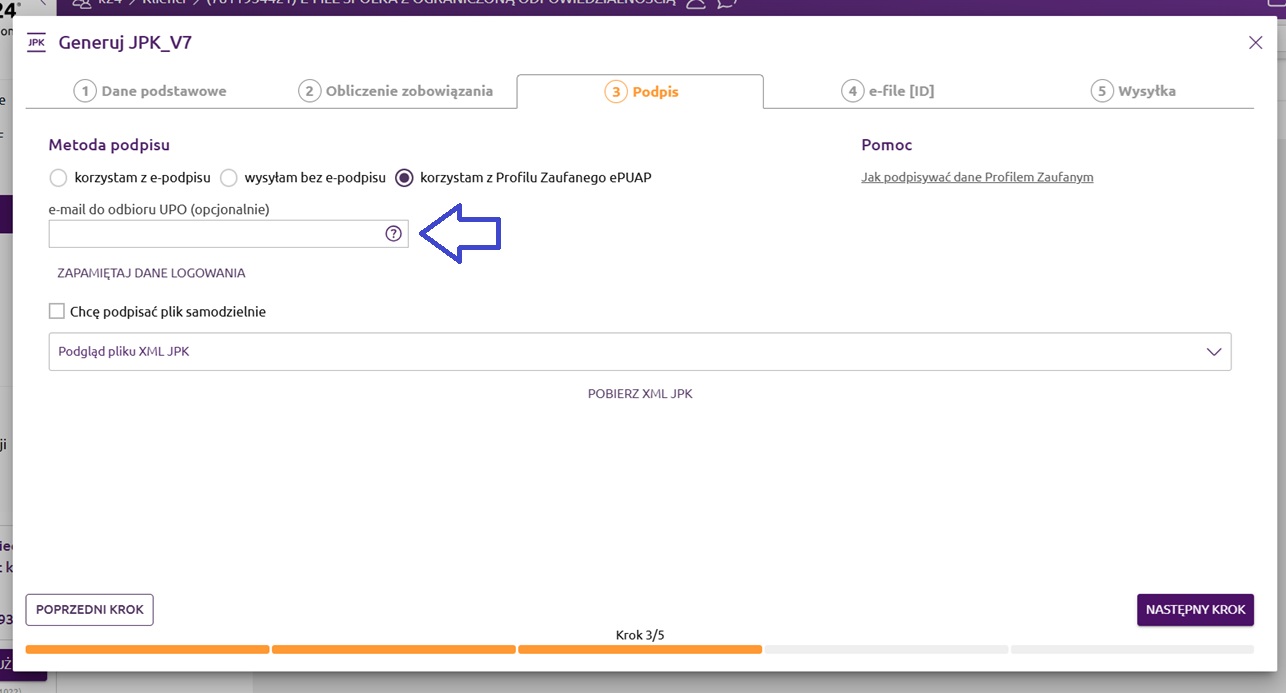The width and height of the screenshot is (1286, 693).
Task: Focus the UPO e-mail input field
Action: click(215, 234)
